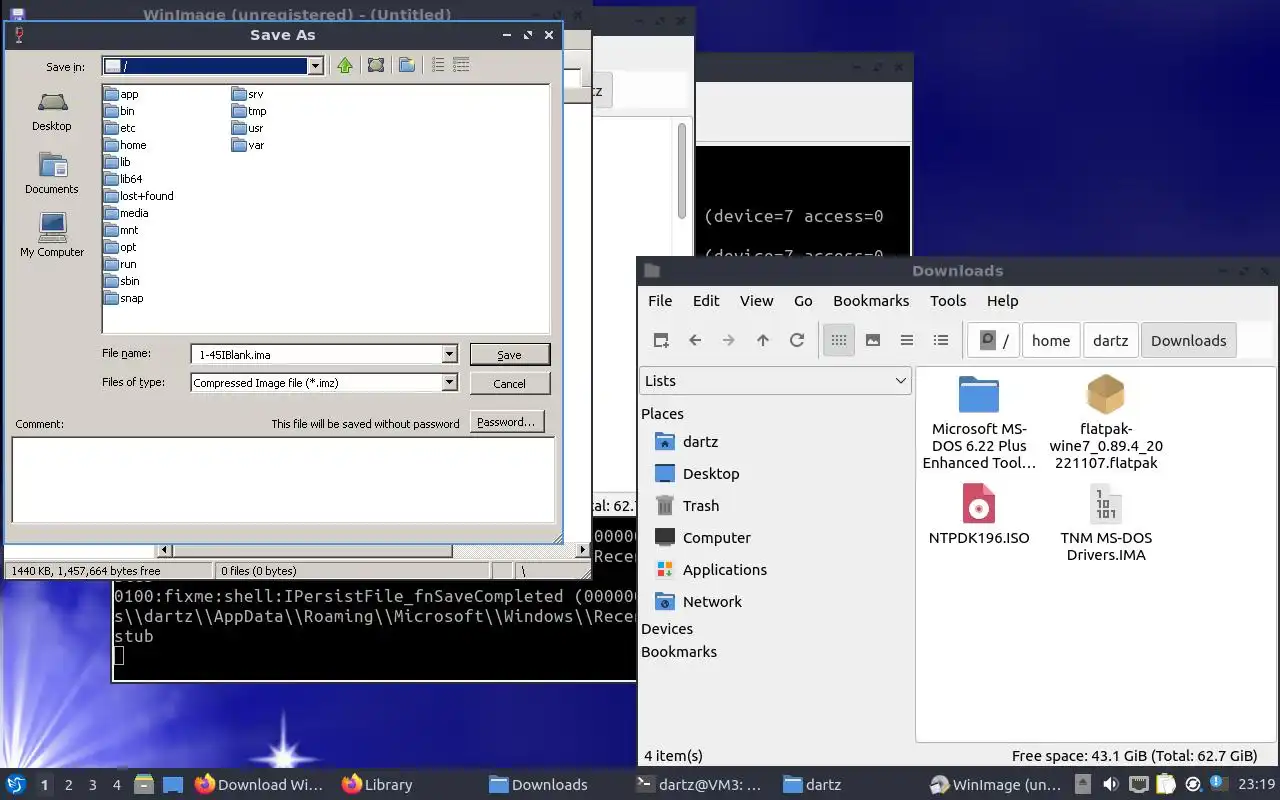The image size is (1280, 800).
Task: Open clipboard manager tray icon
Action: click(x=1165, y=784)
